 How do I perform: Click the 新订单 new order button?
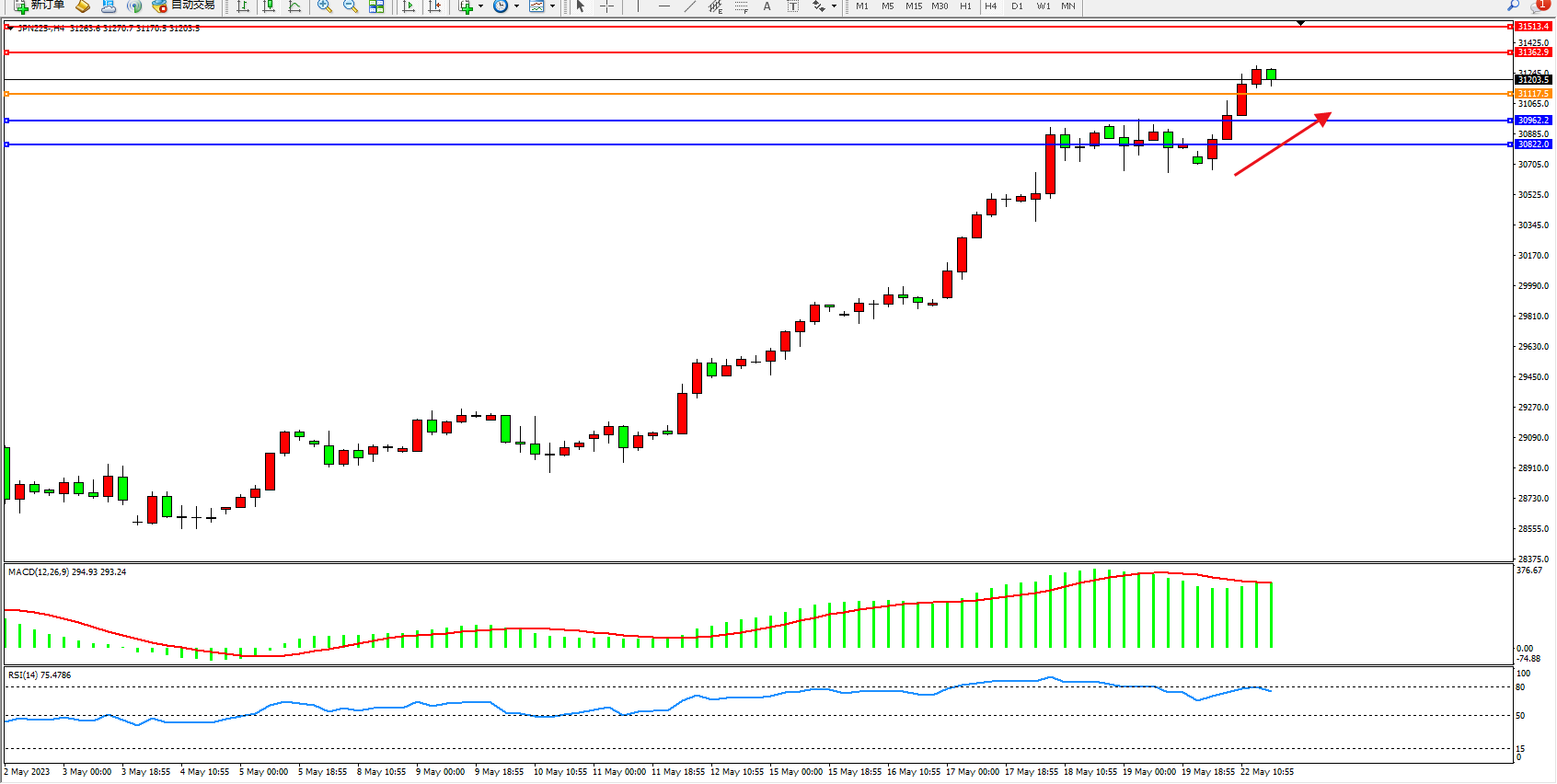(40, 6)
